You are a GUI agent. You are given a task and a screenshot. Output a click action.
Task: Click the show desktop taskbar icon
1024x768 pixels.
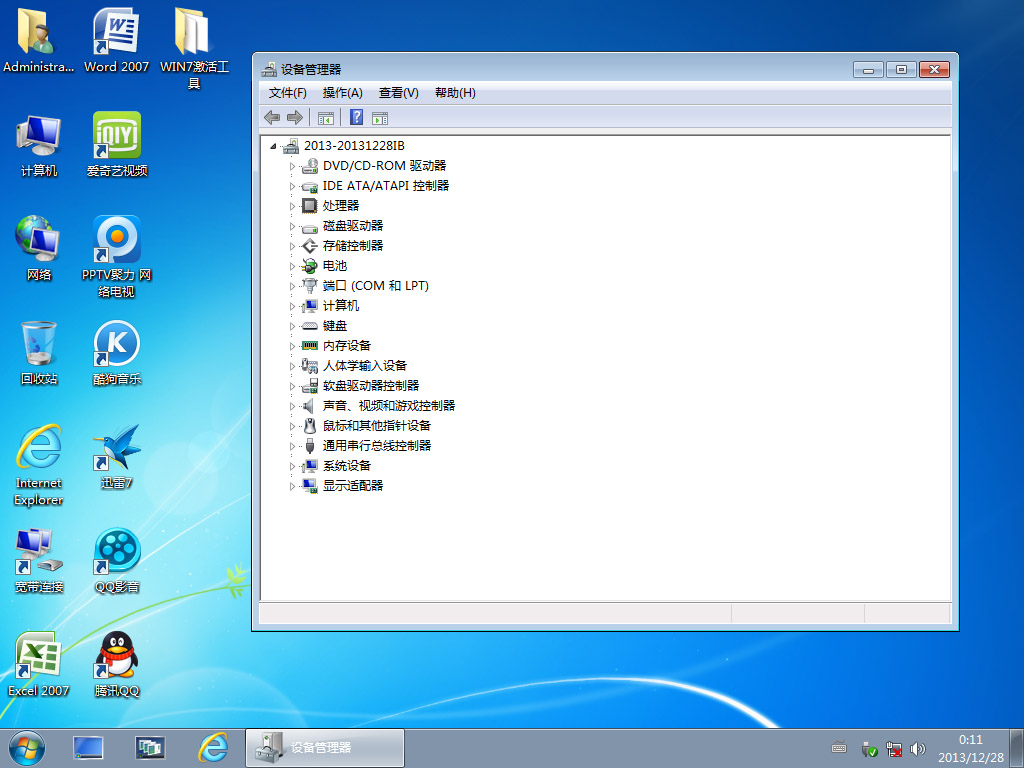(88, 748)
